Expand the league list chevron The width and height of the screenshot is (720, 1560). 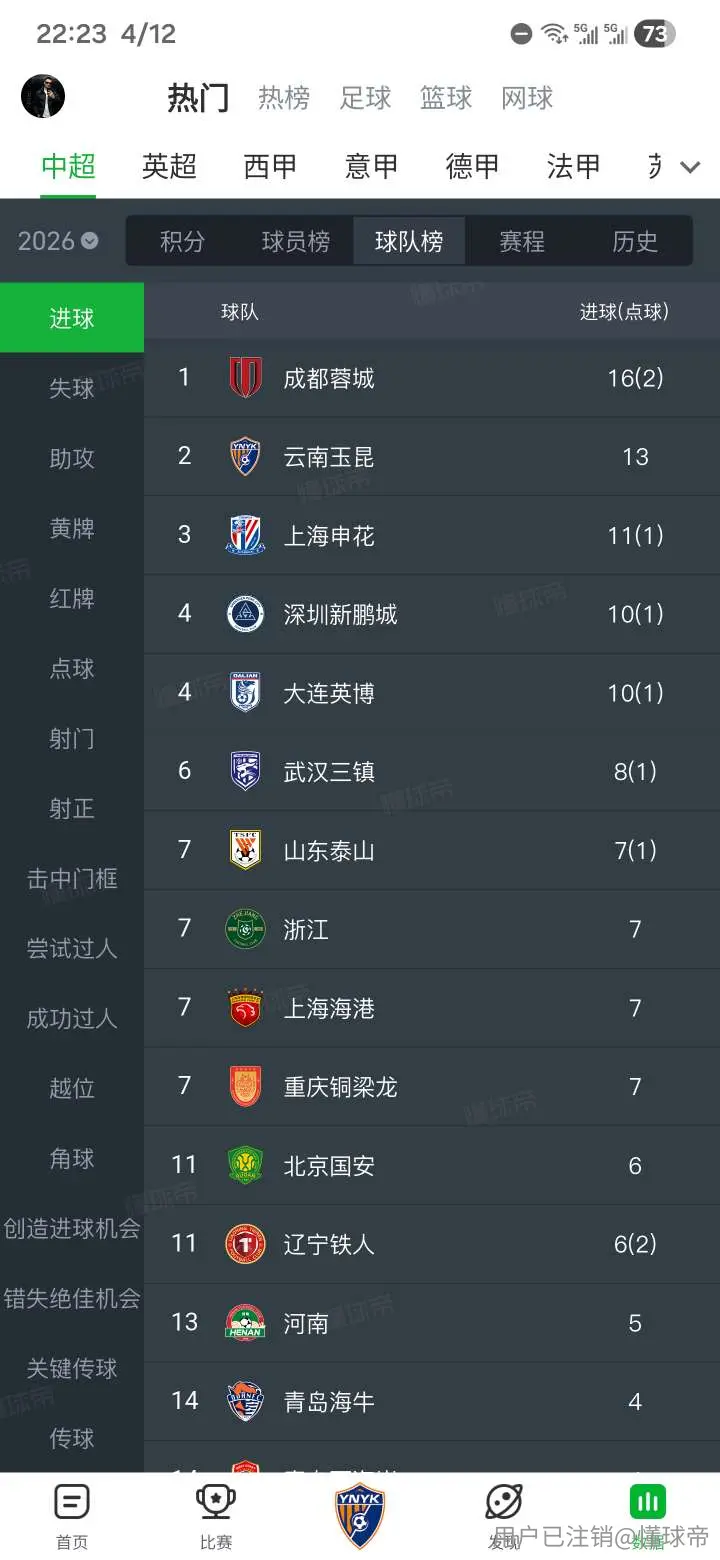point(690,167)
